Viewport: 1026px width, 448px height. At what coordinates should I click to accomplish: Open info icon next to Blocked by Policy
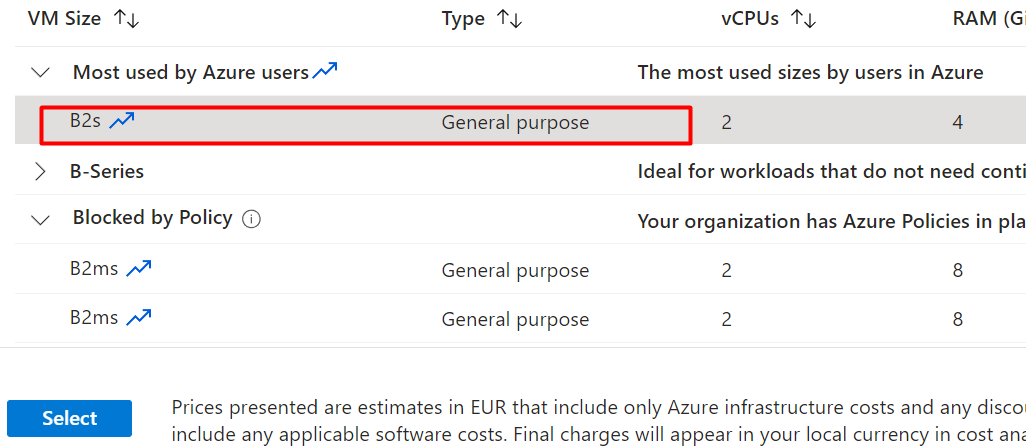[251, 219]
